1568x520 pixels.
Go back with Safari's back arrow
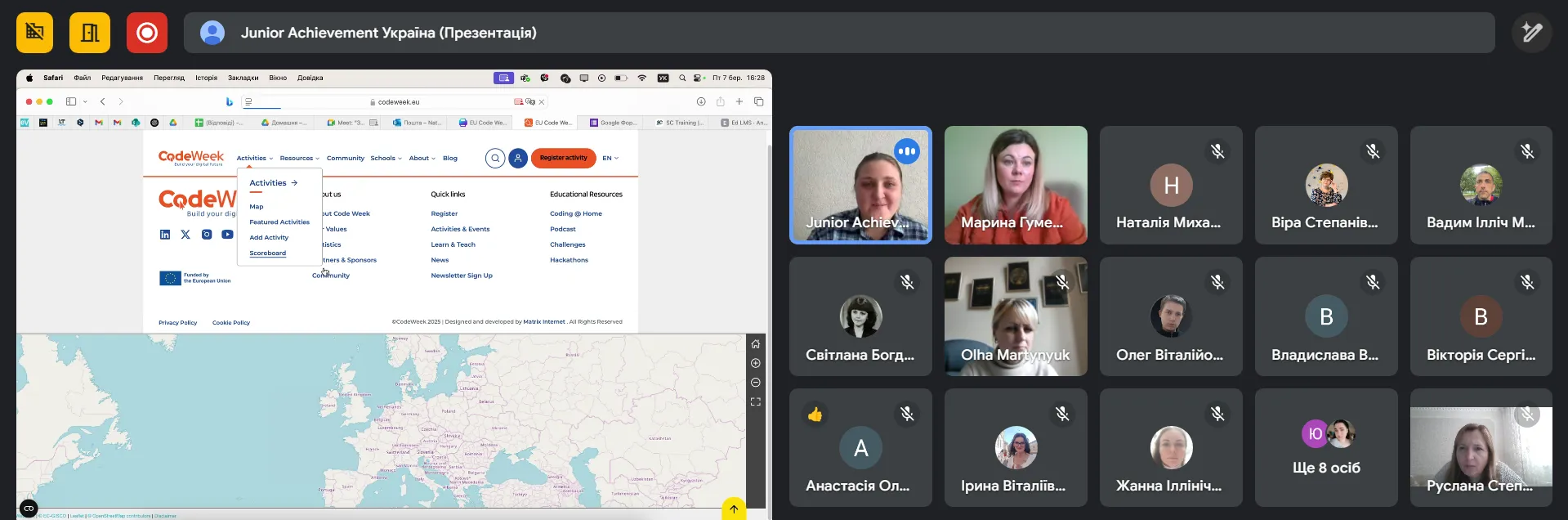pyautogui.click(x=102, y=101)
